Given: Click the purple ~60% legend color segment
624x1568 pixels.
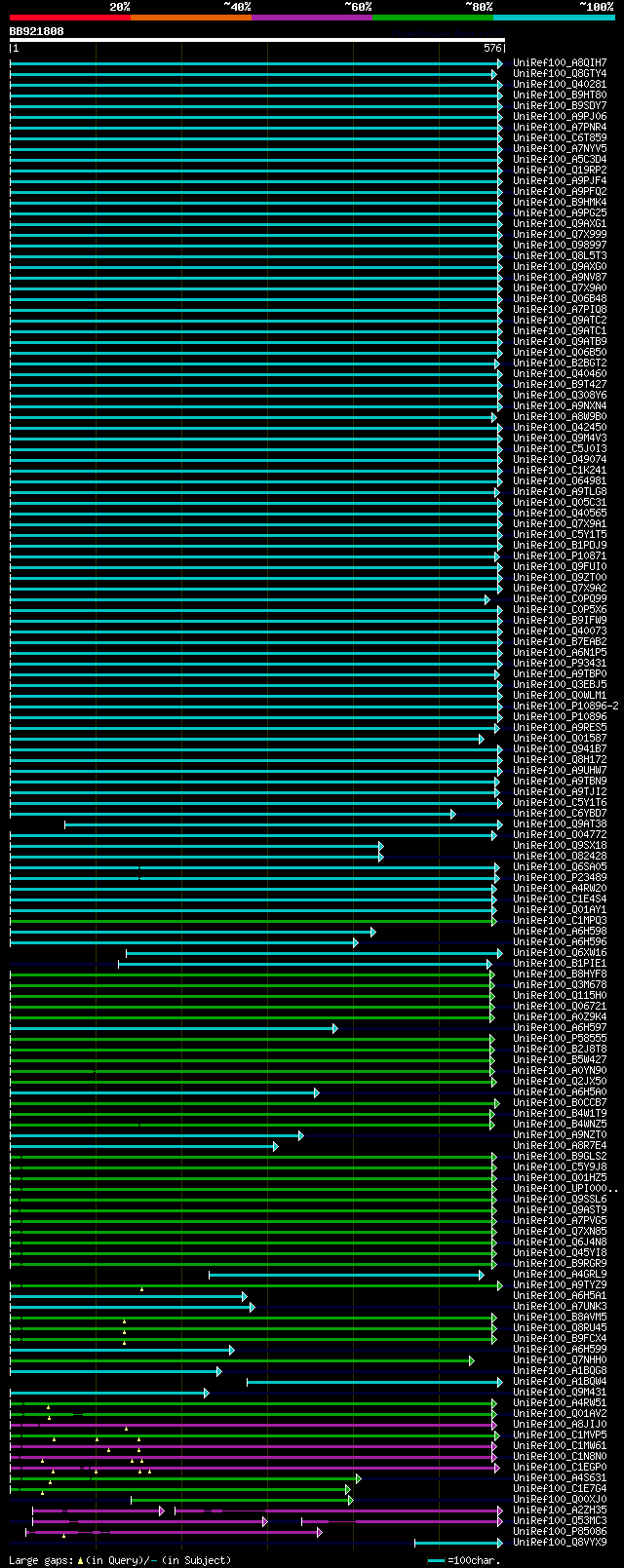Looking at the screenshot, I should click(x=312, y=18).
